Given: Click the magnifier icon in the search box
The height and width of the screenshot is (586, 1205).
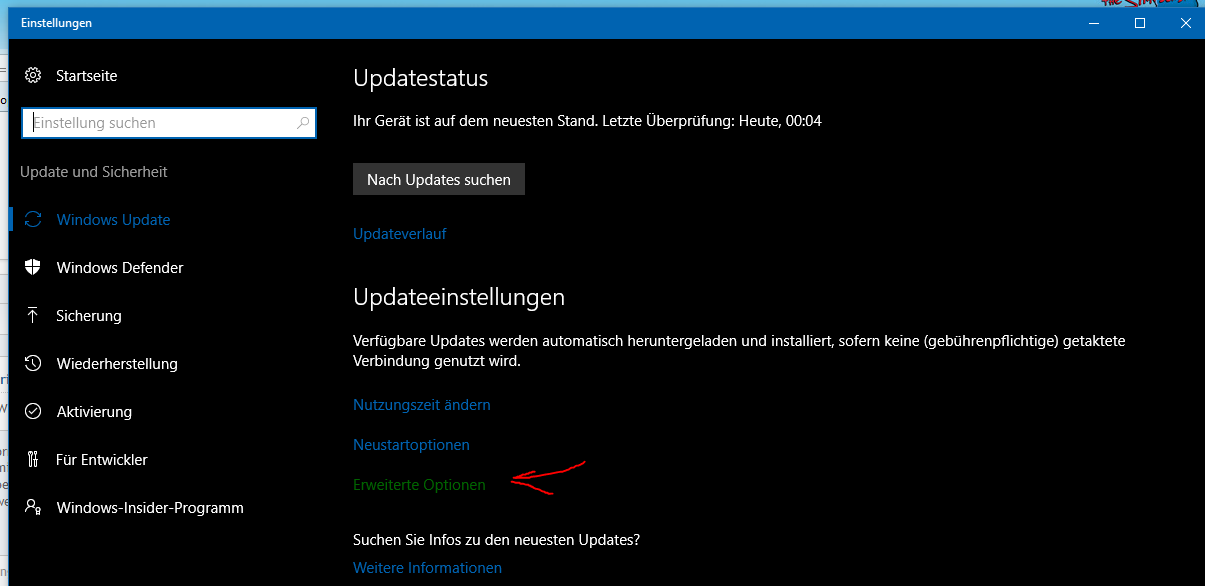Looking at the screenshot, I should click(303, 123).
